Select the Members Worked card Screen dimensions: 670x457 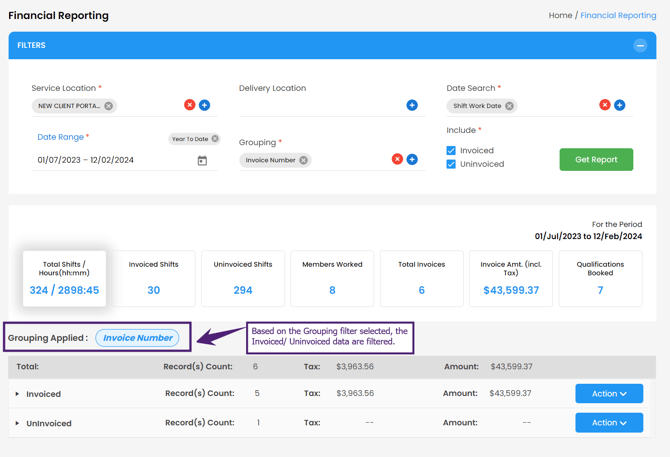pyautogui.click(x=332, y=278)
